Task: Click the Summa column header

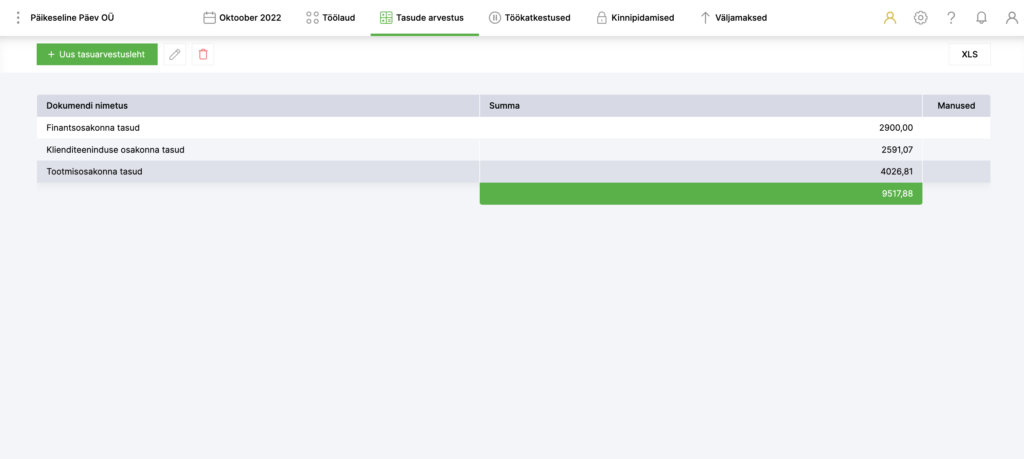Action: pos(701,106)
